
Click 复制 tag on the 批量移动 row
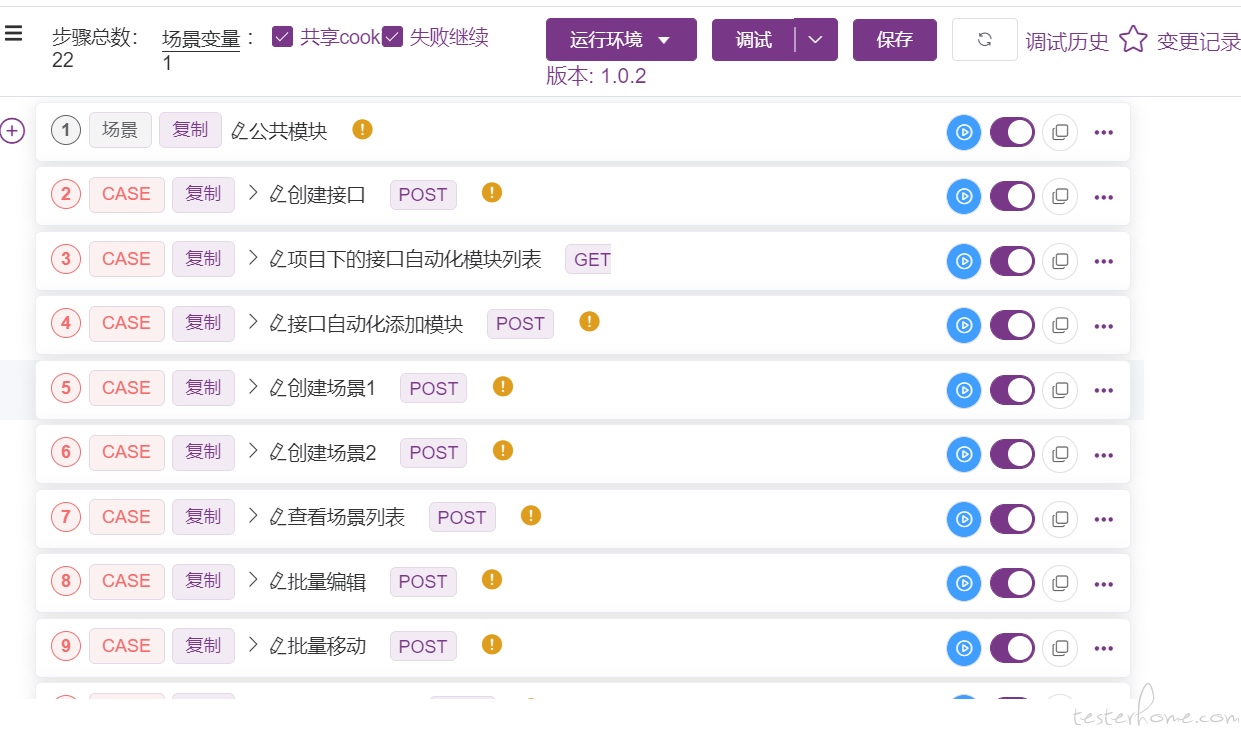pos(203,646)
